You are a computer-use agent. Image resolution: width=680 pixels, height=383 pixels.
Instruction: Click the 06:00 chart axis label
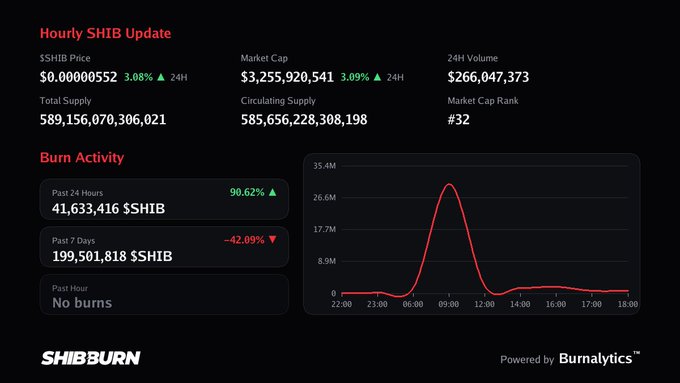tap(413, 304)
